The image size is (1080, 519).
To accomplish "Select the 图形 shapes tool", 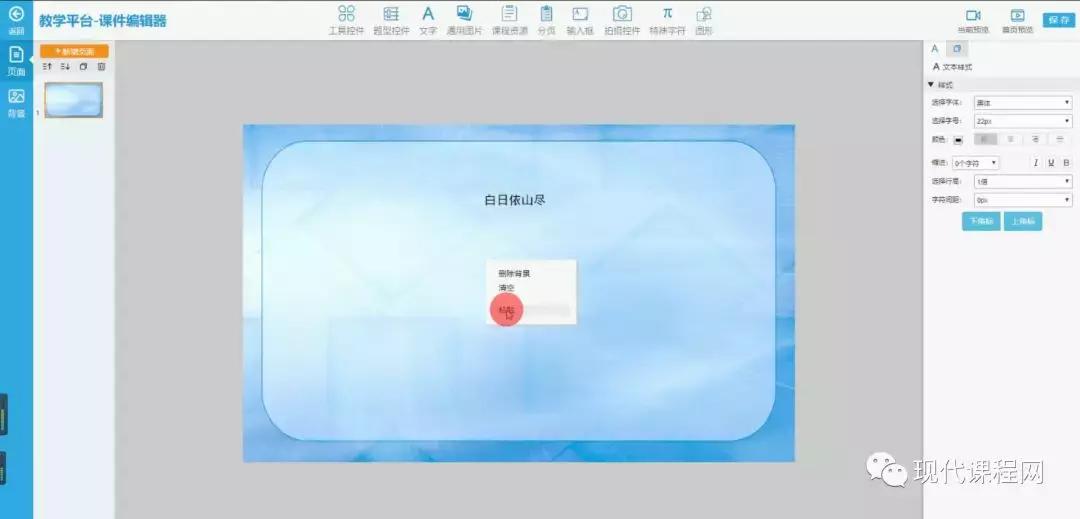I will 703,19.
